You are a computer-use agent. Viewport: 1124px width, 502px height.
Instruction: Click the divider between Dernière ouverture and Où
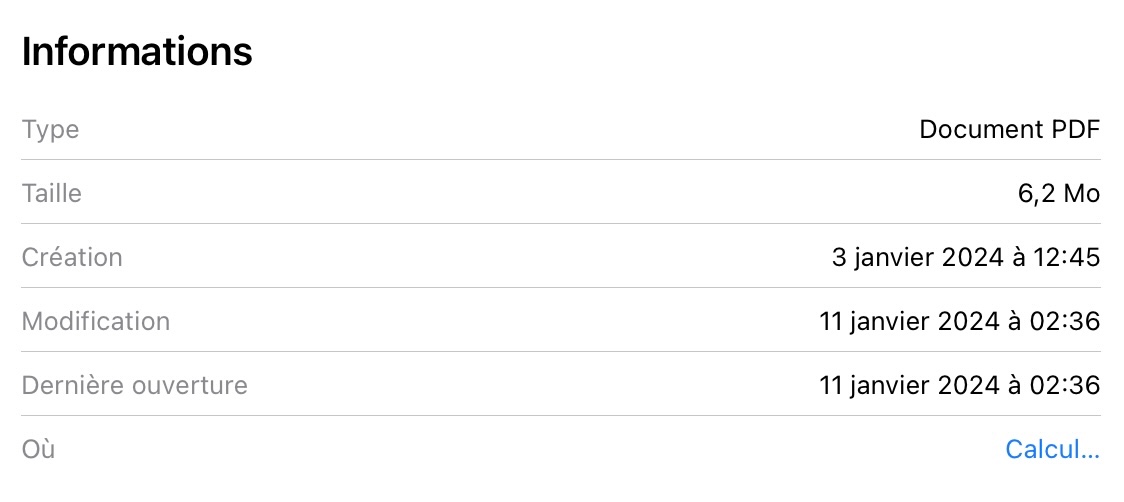point(560,416)
